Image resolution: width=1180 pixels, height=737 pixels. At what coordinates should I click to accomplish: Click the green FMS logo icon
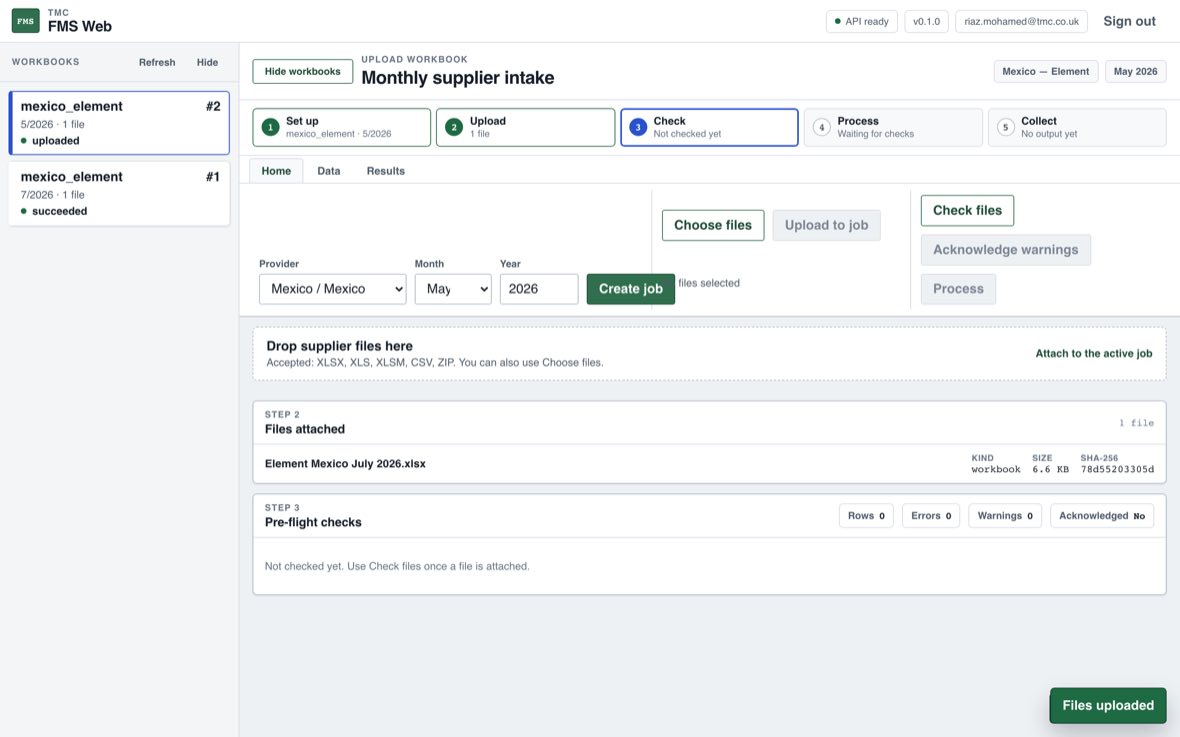[26, 21]
